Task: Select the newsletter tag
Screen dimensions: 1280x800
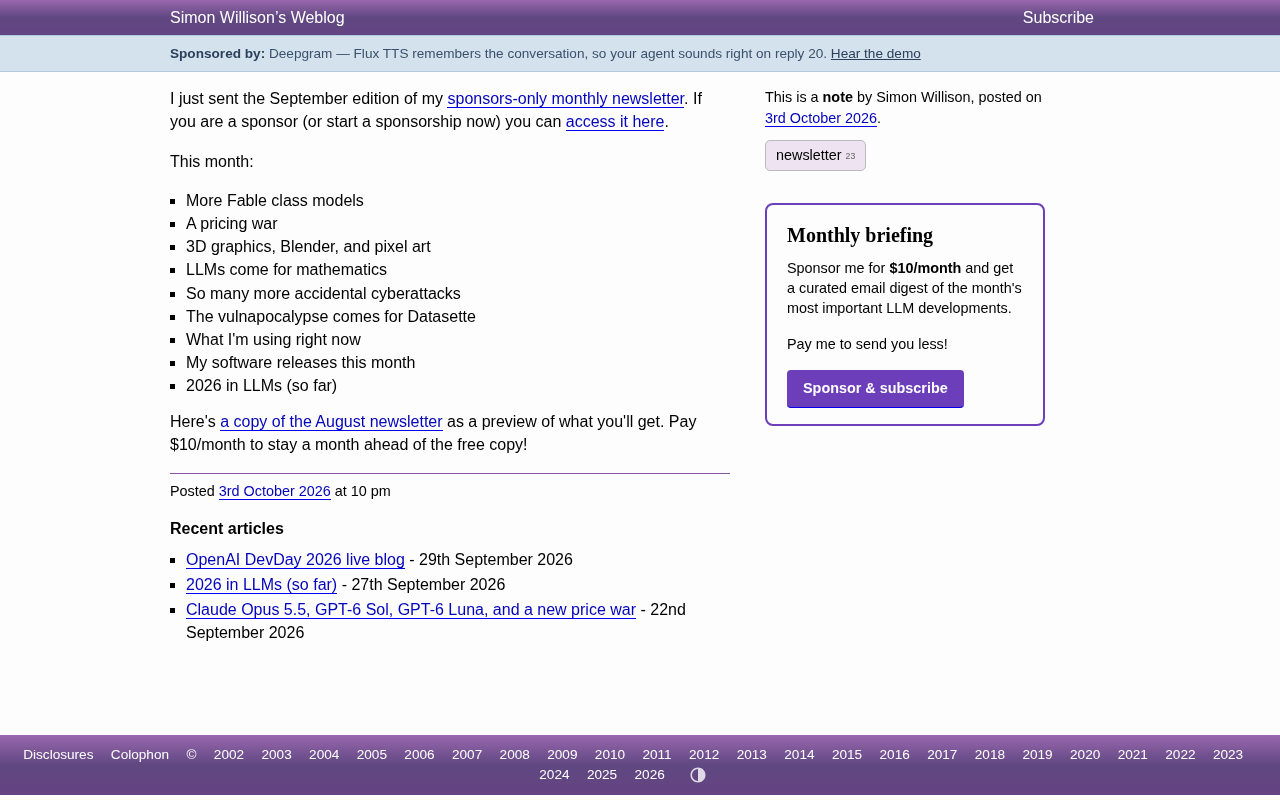Action: [815, 155]
